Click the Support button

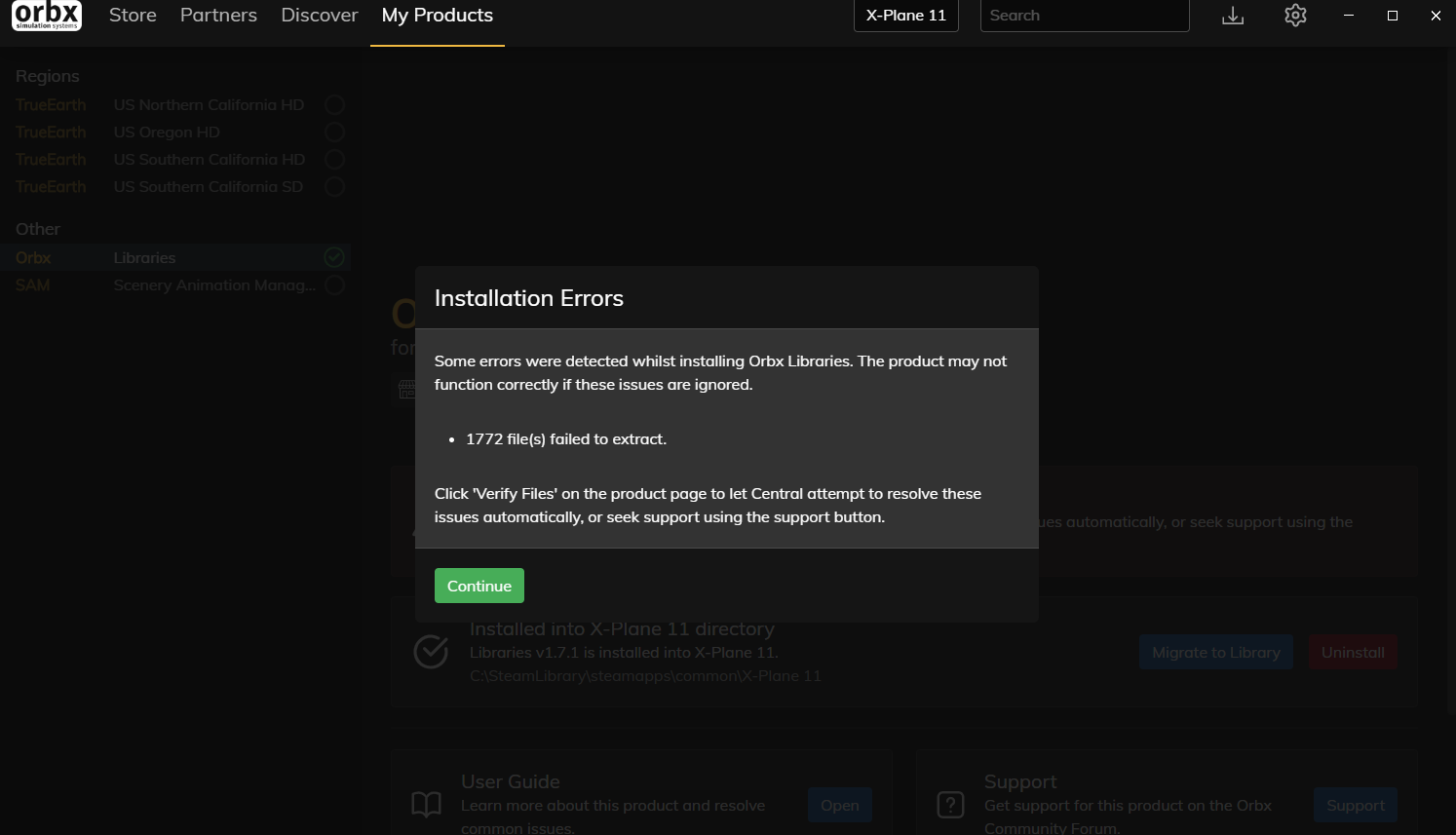pos(1356,805)
